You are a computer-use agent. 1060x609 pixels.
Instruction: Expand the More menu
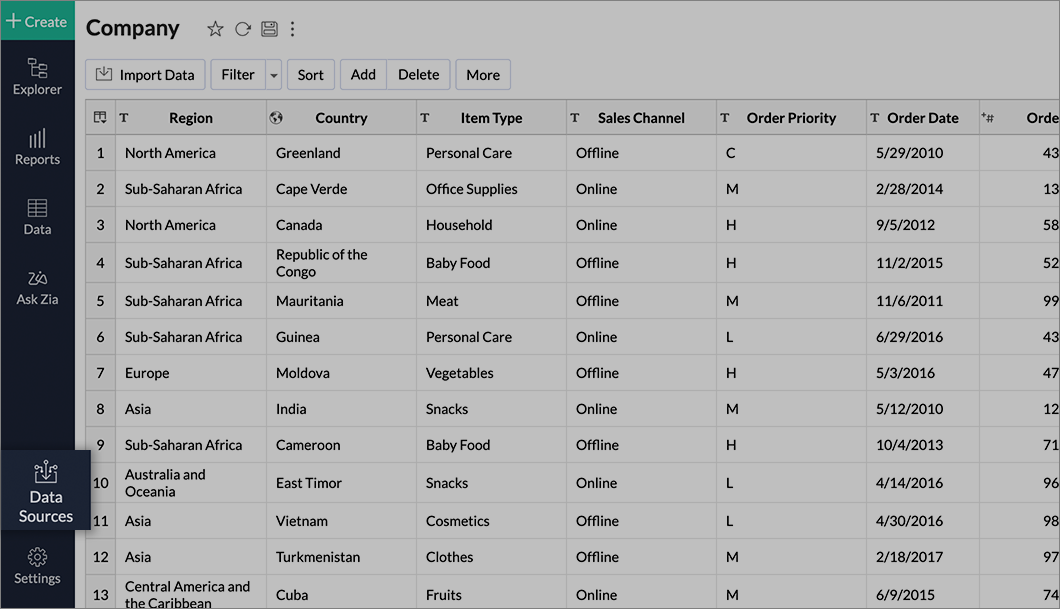click(x=483, y=74)
